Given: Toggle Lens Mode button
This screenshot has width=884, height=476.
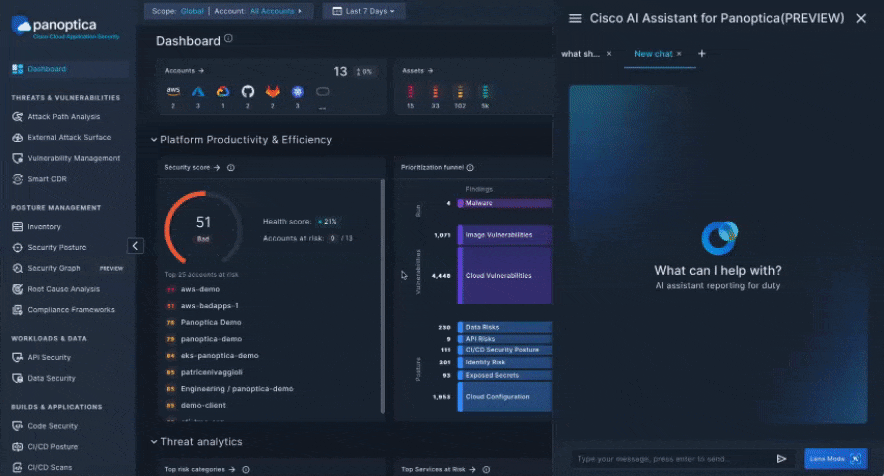Looking at the screenshot, I should pos(836,459).
